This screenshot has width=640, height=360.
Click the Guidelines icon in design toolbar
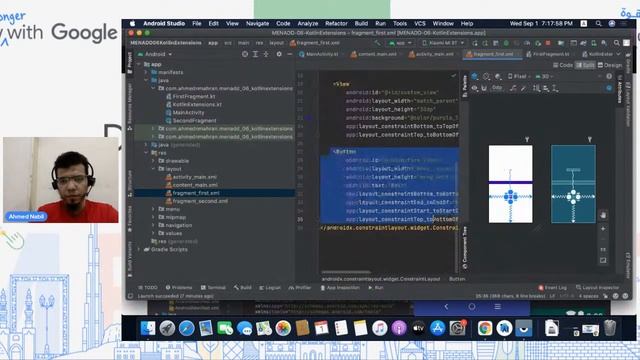coord(556,88)
